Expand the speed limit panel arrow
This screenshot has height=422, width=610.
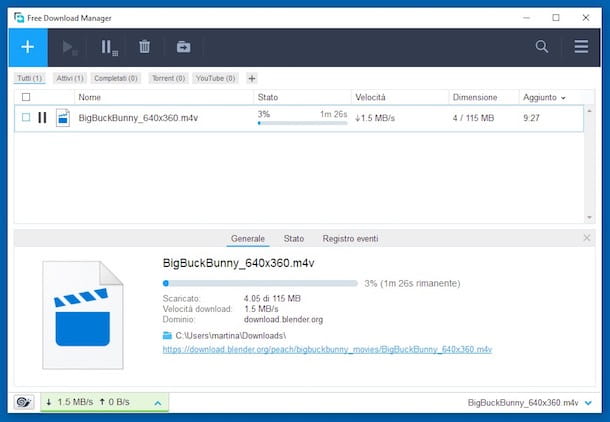point(157,402)
